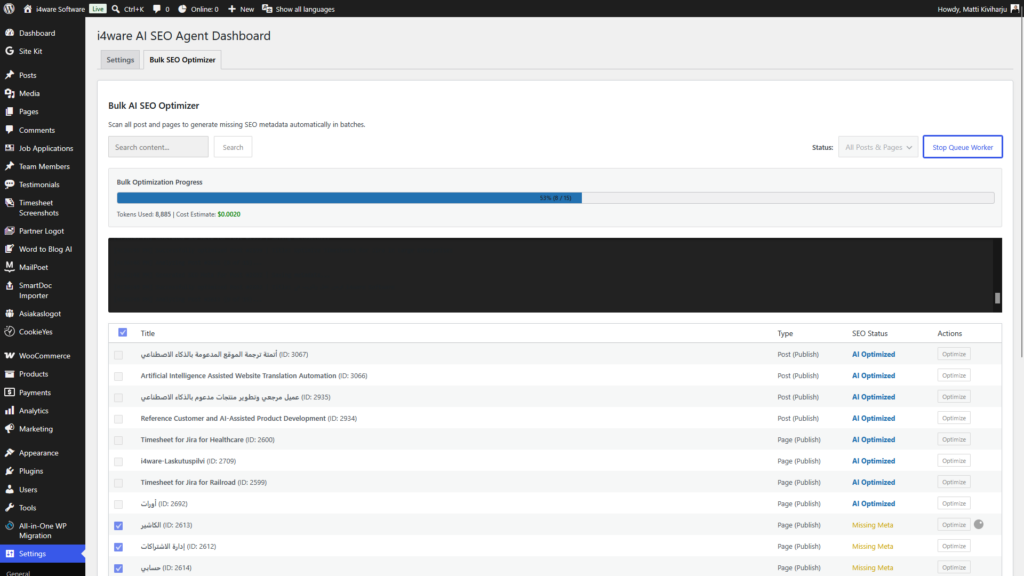Click the Search button

(x=232, y=147)
